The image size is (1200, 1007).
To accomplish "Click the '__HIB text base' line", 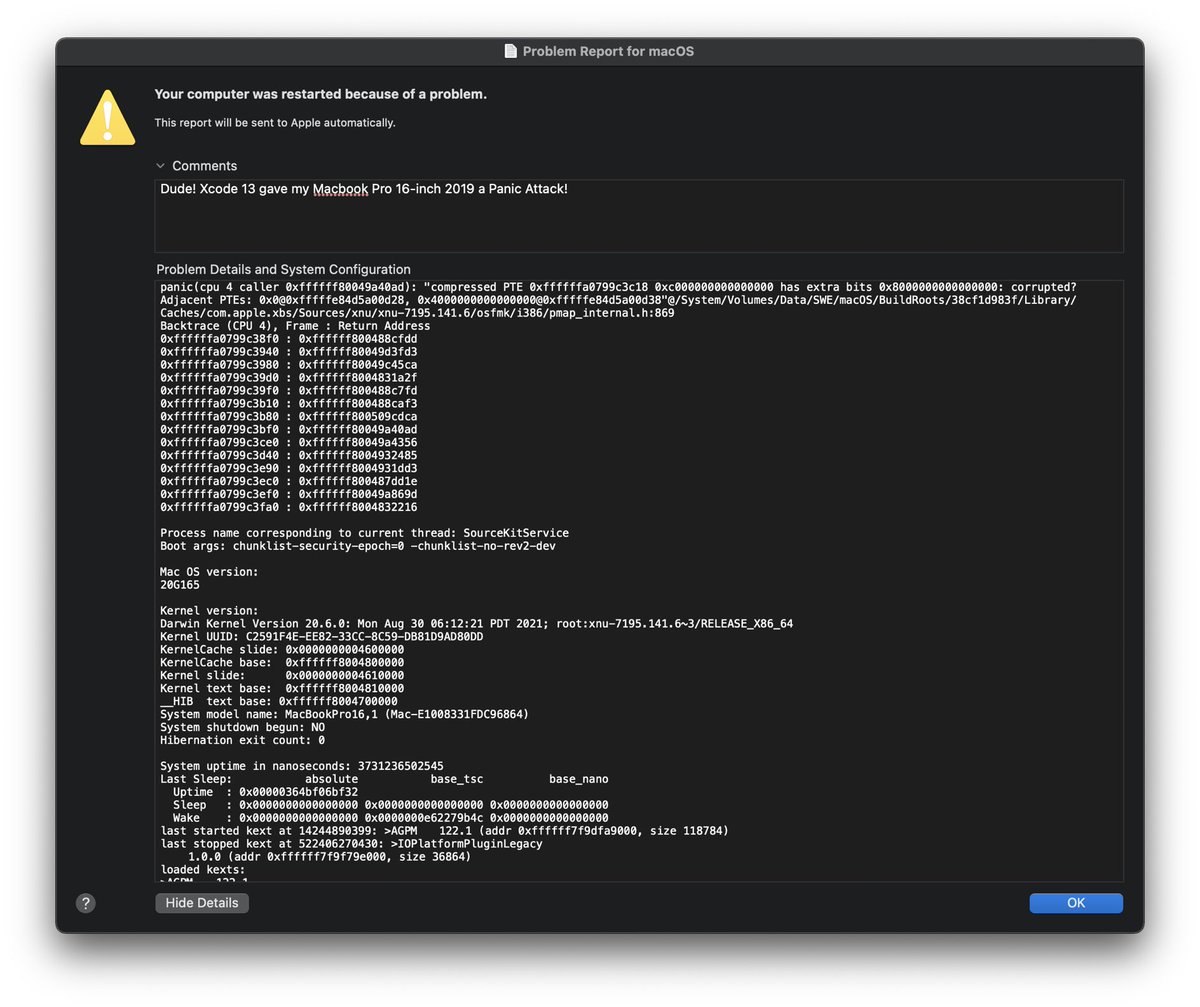I will point(279,702).
